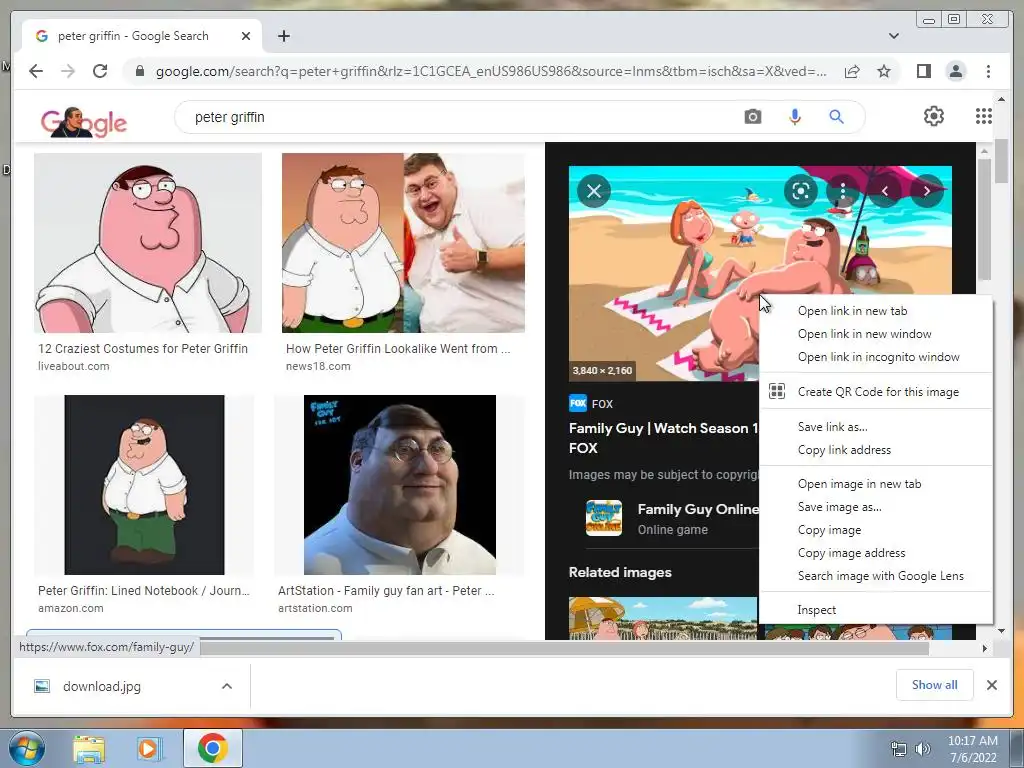This screenshot has width=1024, height=768.
Task: Click the volume speaker tray icon
Action: coord(923,749)
